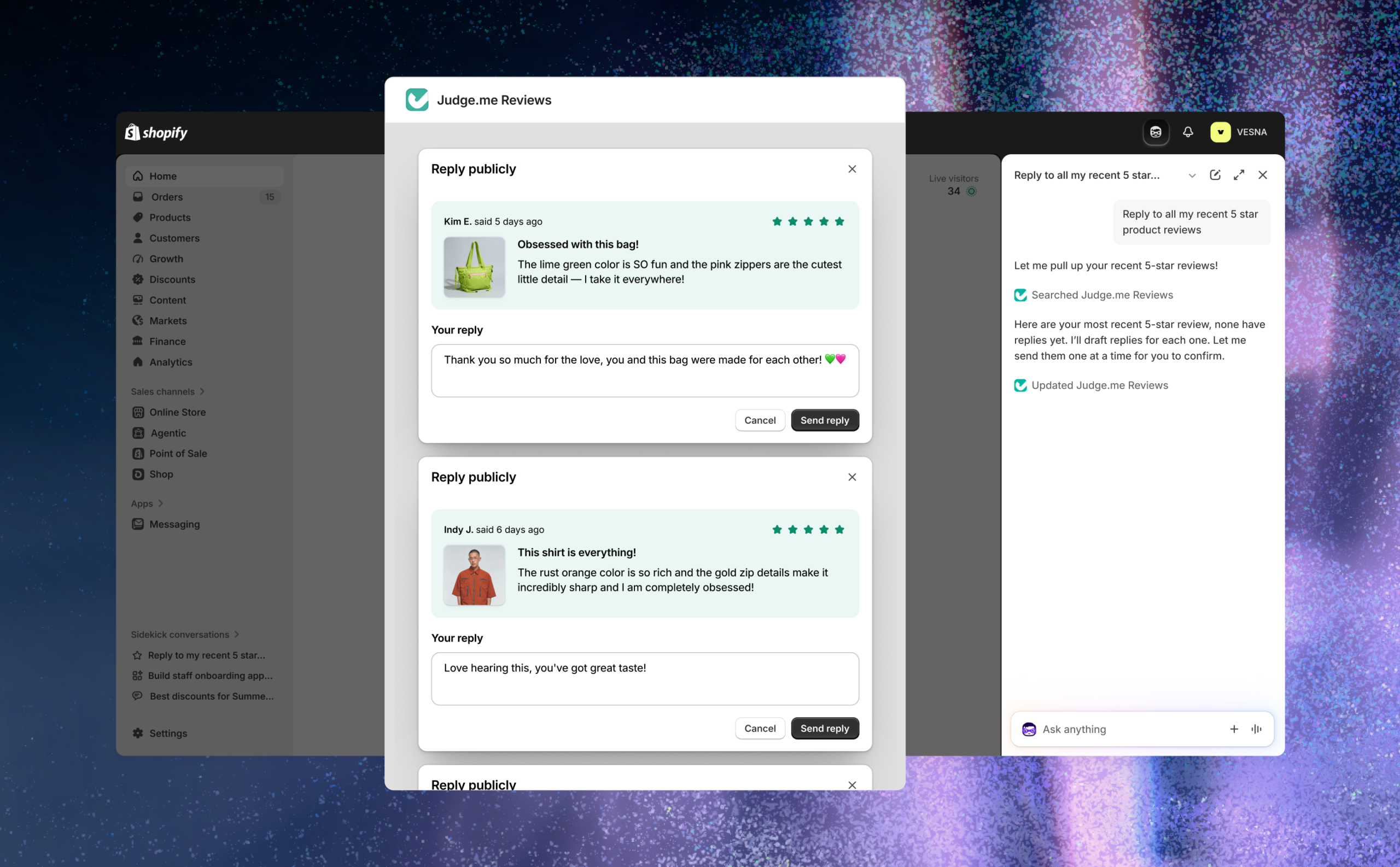The height and width of the screenshot is (867, 1400).
Task: Open Online Store channel
Action: (x=204, y=412)
